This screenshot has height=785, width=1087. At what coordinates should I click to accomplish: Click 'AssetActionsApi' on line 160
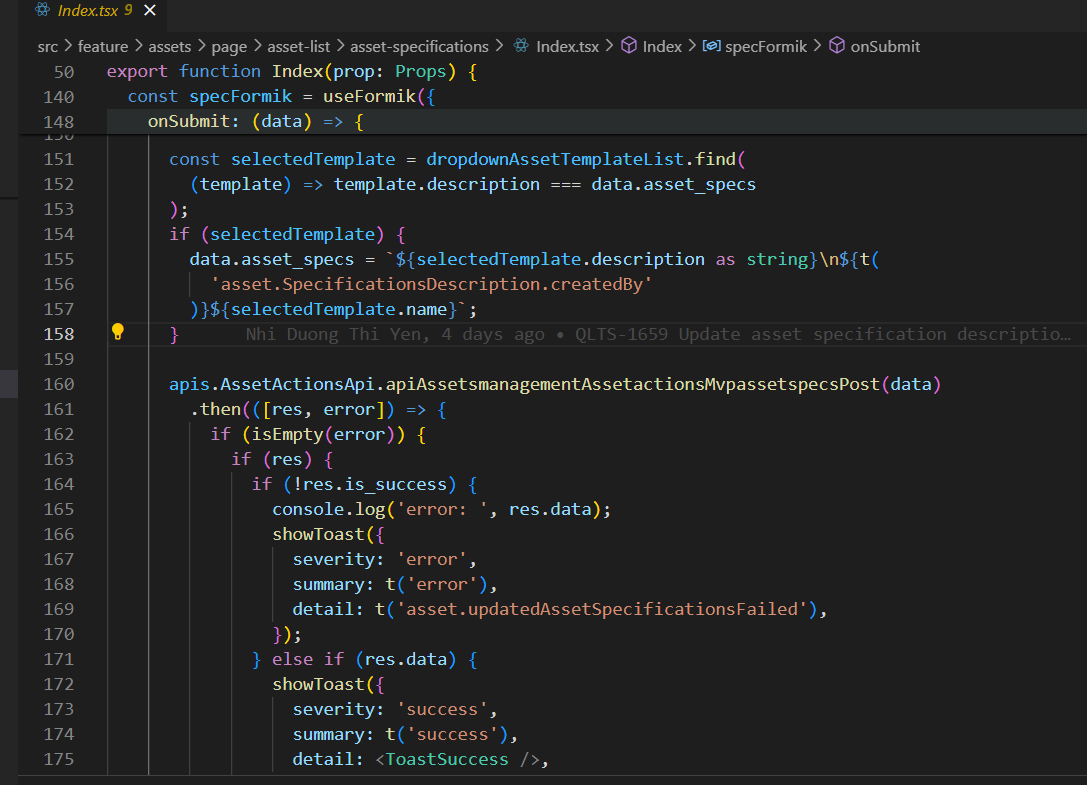coord(297,384)
